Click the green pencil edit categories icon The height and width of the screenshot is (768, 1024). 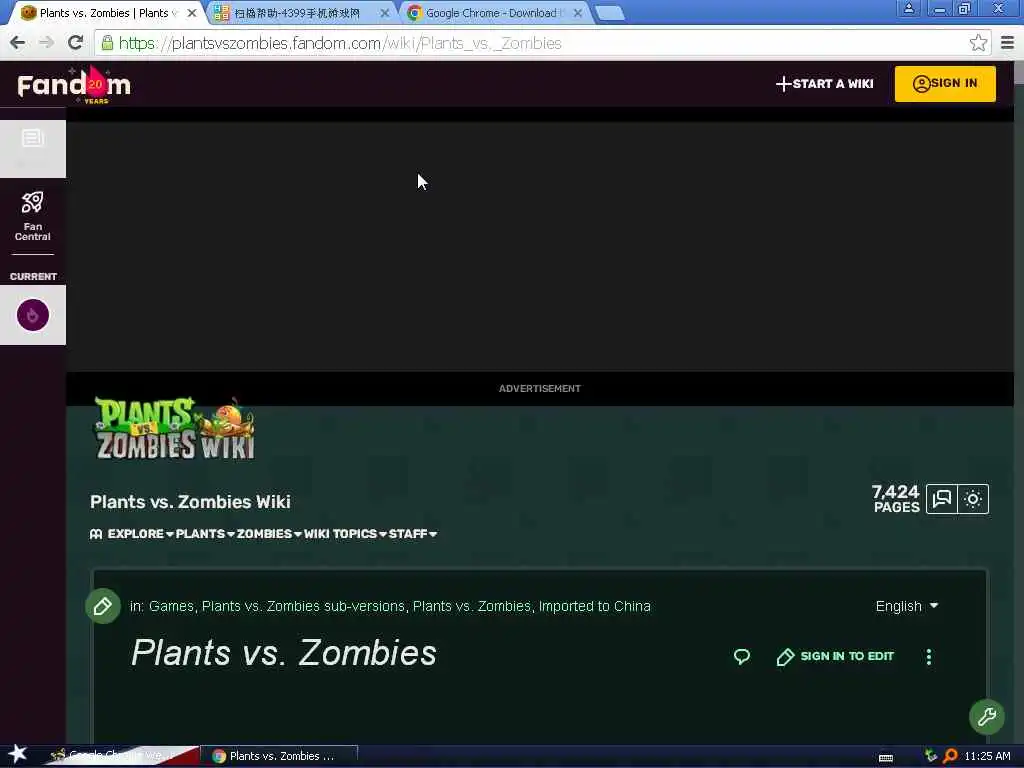(103, 606)
